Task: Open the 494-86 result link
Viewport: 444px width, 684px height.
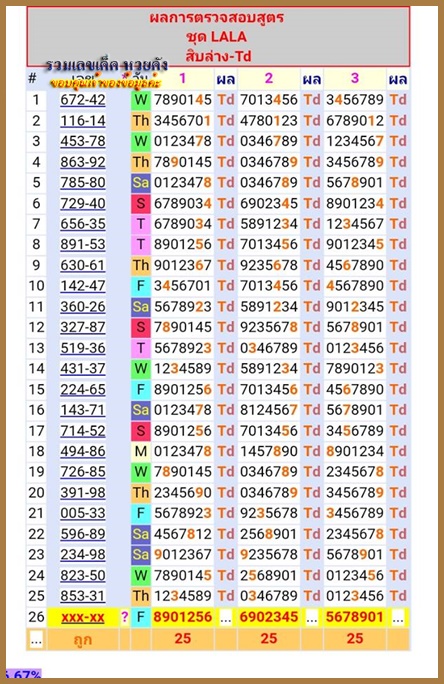Action: click(x=83, y=451)
